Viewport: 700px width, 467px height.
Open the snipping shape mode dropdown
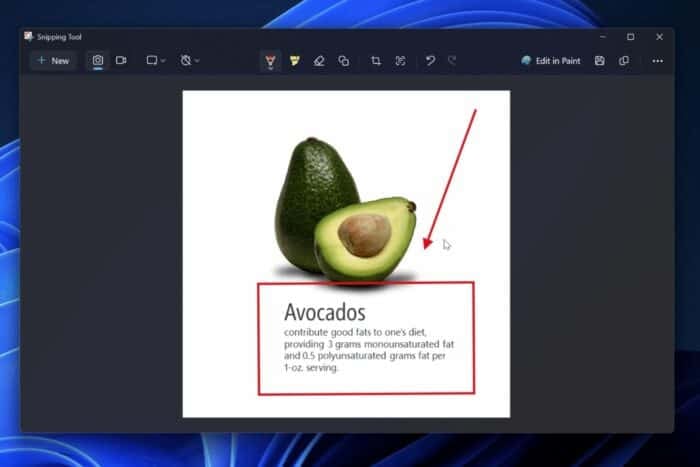156,60
